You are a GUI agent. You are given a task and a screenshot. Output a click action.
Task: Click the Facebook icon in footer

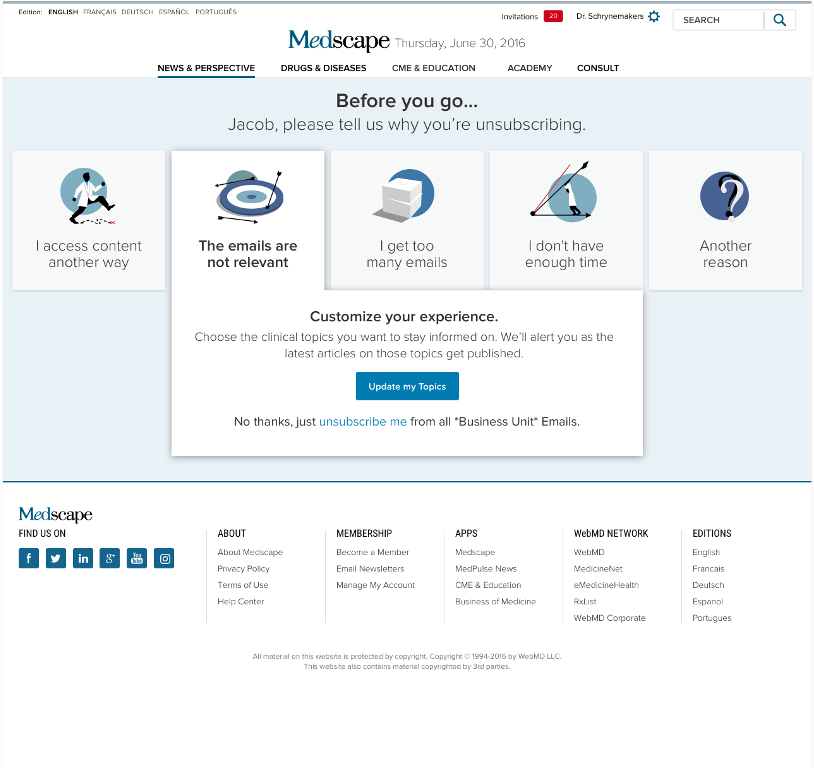29,558
